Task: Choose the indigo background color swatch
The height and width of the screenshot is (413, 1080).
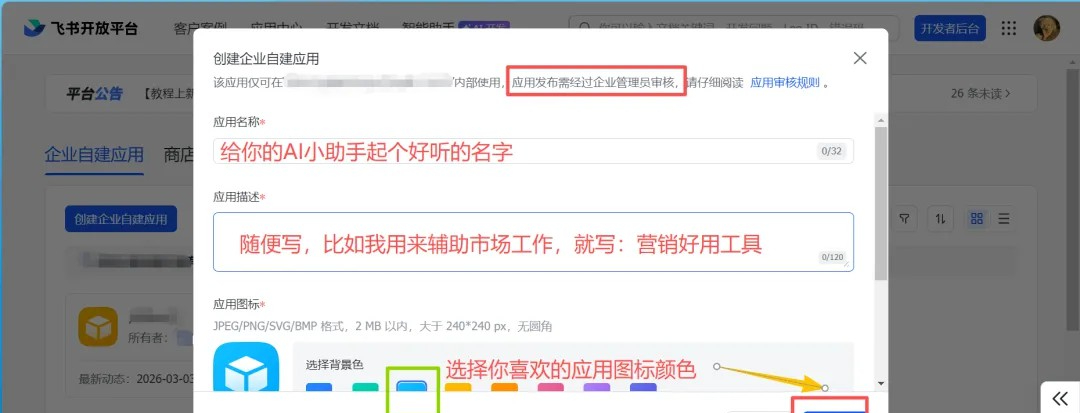Action: (x=643, y=388)
